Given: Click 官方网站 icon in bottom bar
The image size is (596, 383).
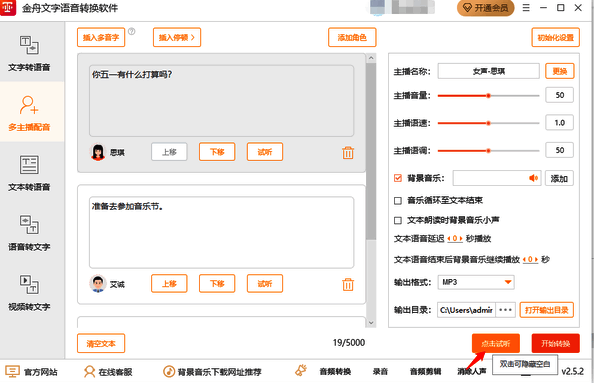Looking at the screenshot, I should point(12,371).
